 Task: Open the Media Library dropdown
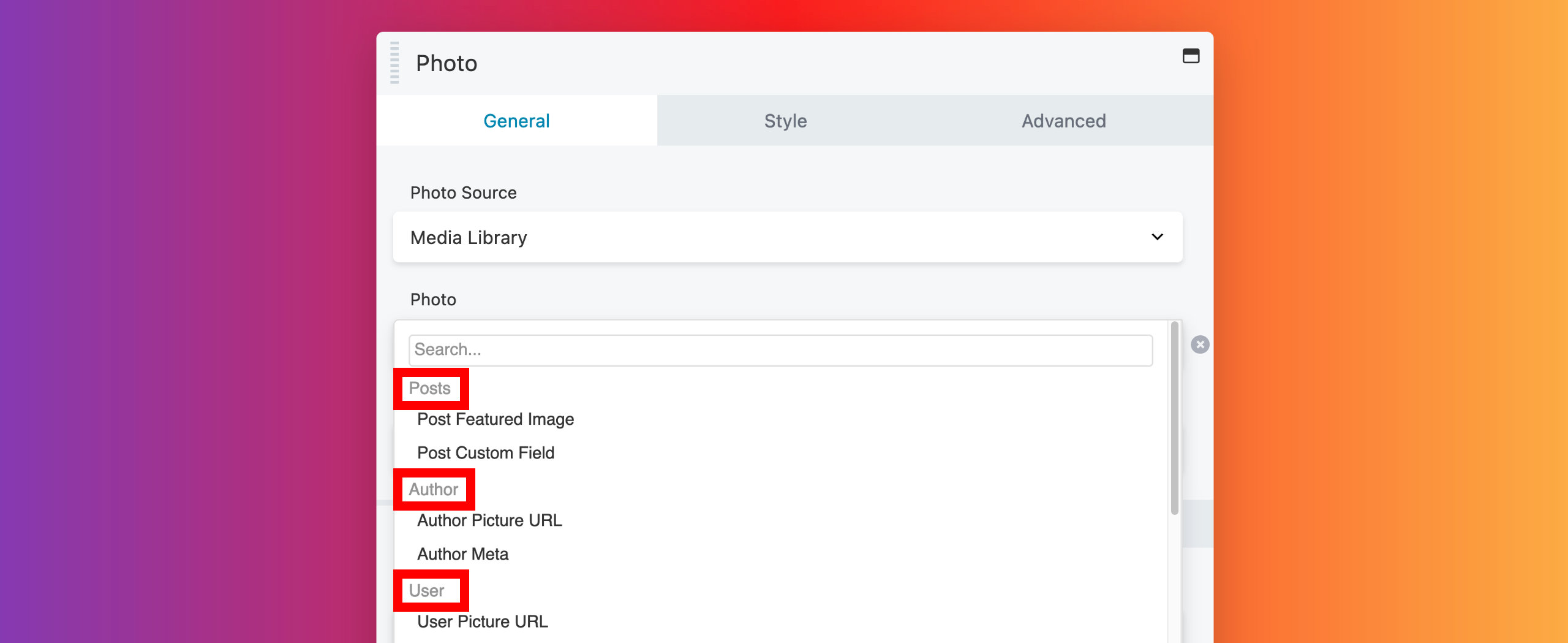pos(787,237)
